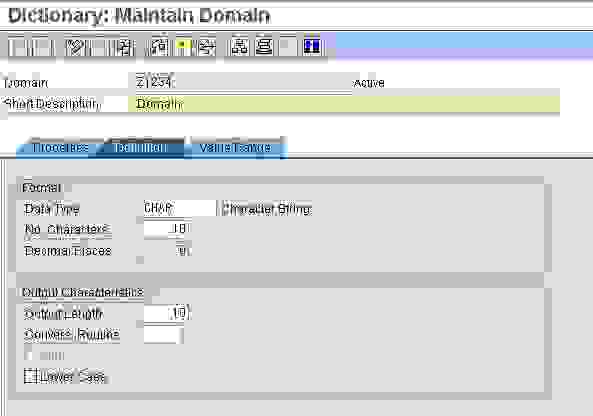This screenshot has width=593, height=416.
Task: Click the toolbar icon right of the pencil
Action: pos(123,47)
